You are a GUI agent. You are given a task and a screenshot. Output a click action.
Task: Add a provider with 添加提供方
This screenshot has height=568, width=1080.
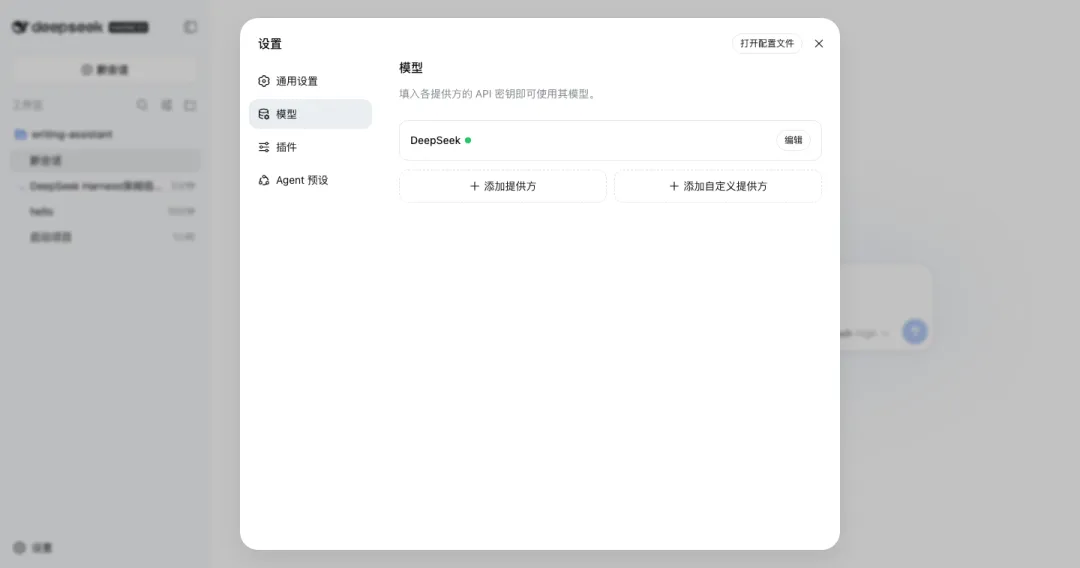[x=503, y=187]
